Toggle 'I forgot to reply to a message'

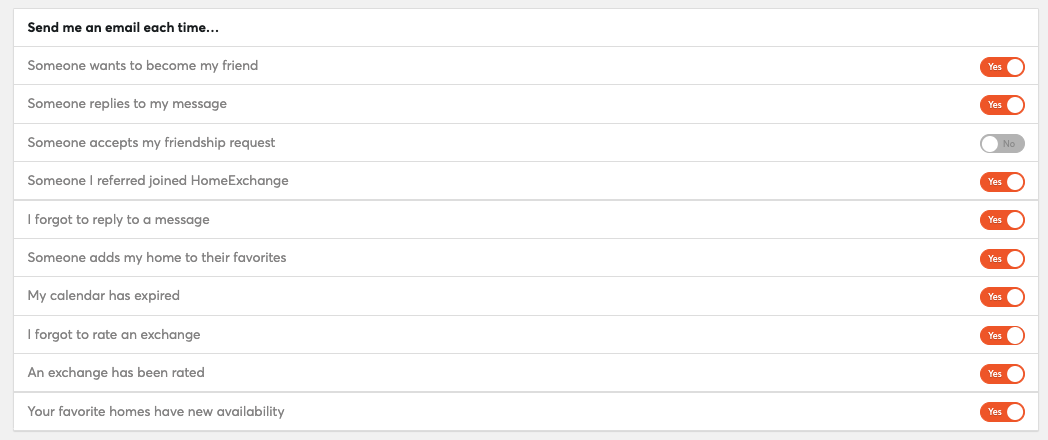point(1002,220)
